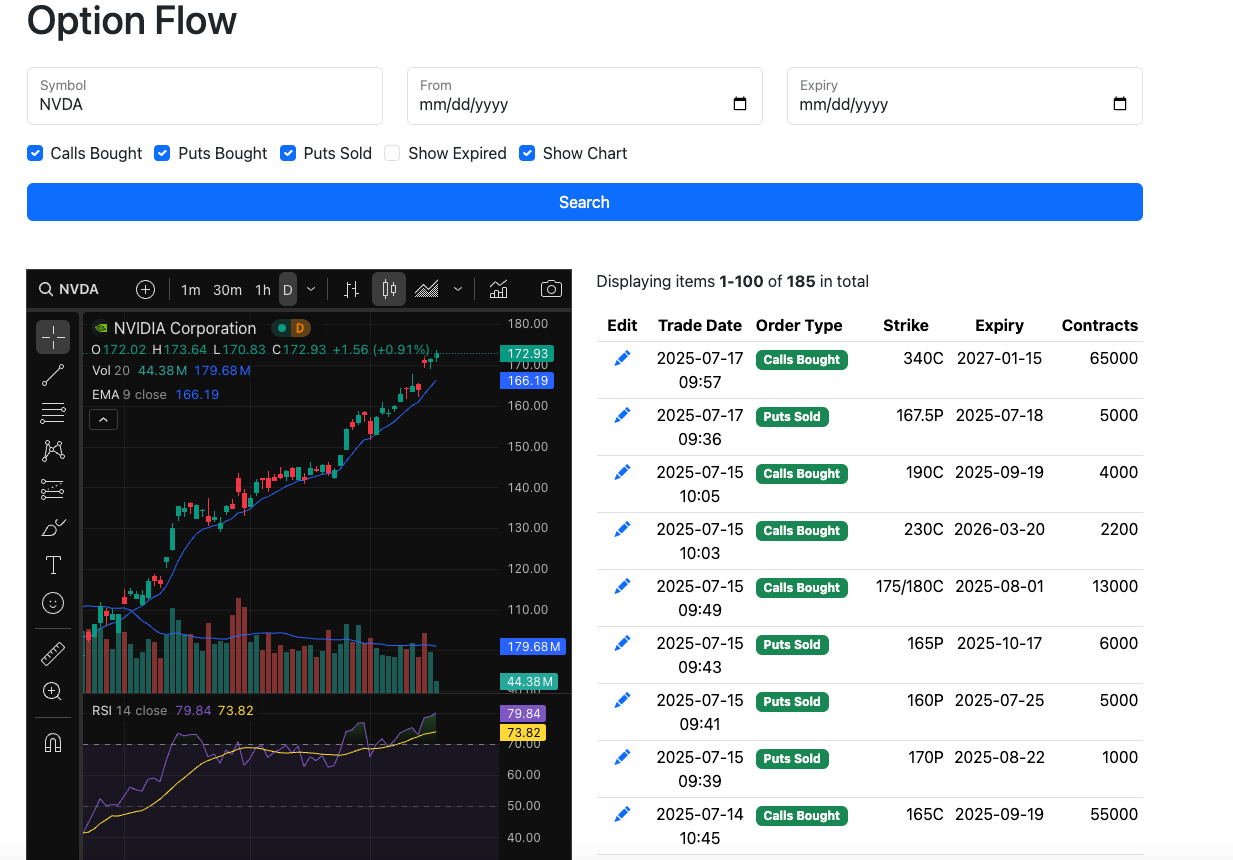The image size is (1233, 860).
Task: Select the trend line drawing tool
Action: click(x=53, y=375)
